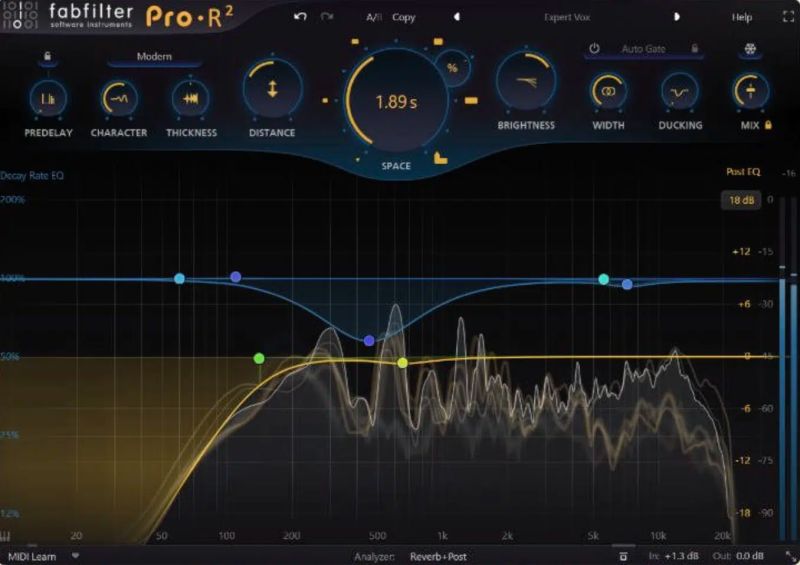Click the Thickness knob
Viewport: 800px width, 565px height.
[191, 99]
